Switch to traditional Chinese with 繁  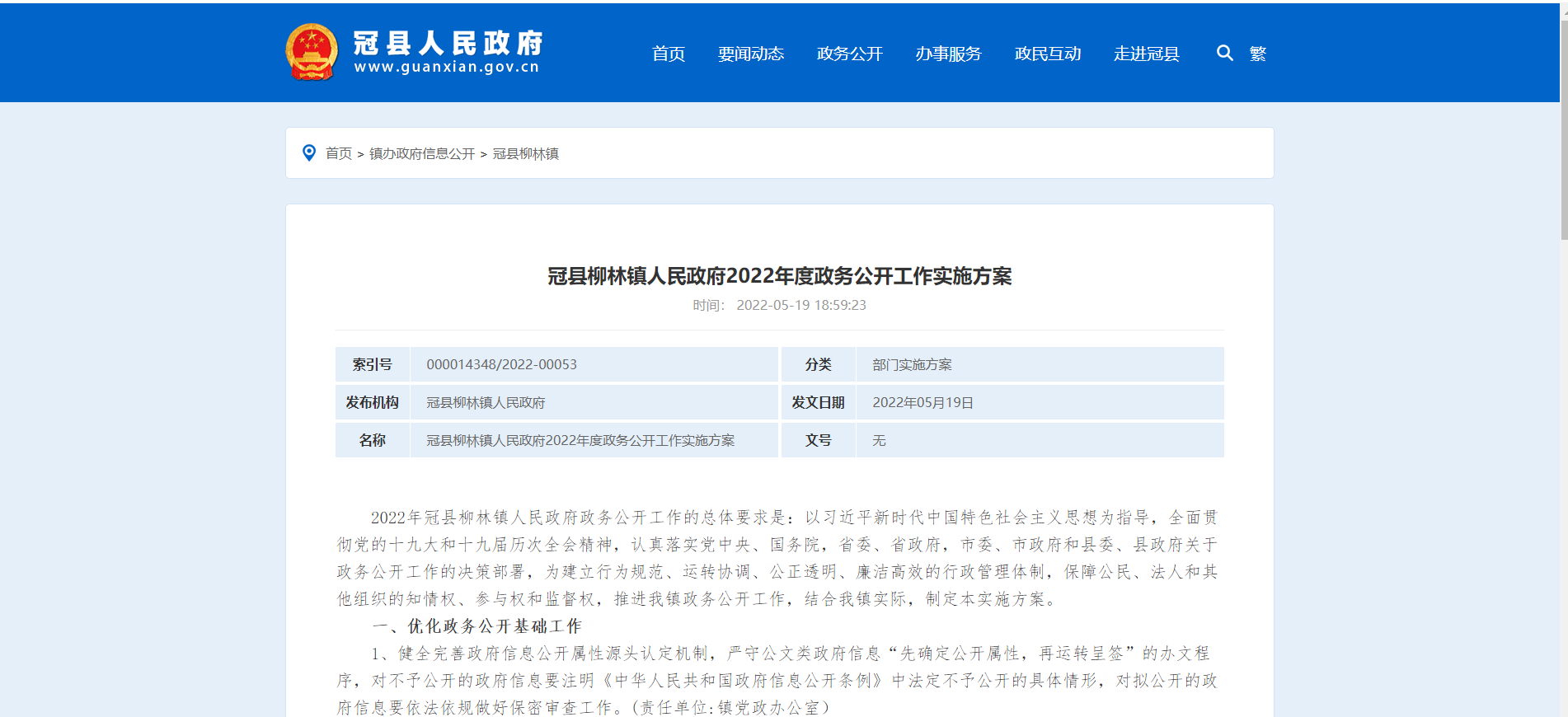point(1258,54)
